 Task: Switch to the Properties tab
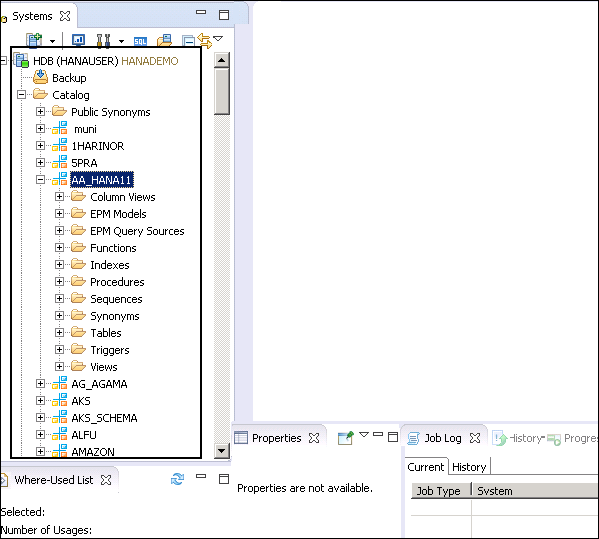tap(277, 438)
